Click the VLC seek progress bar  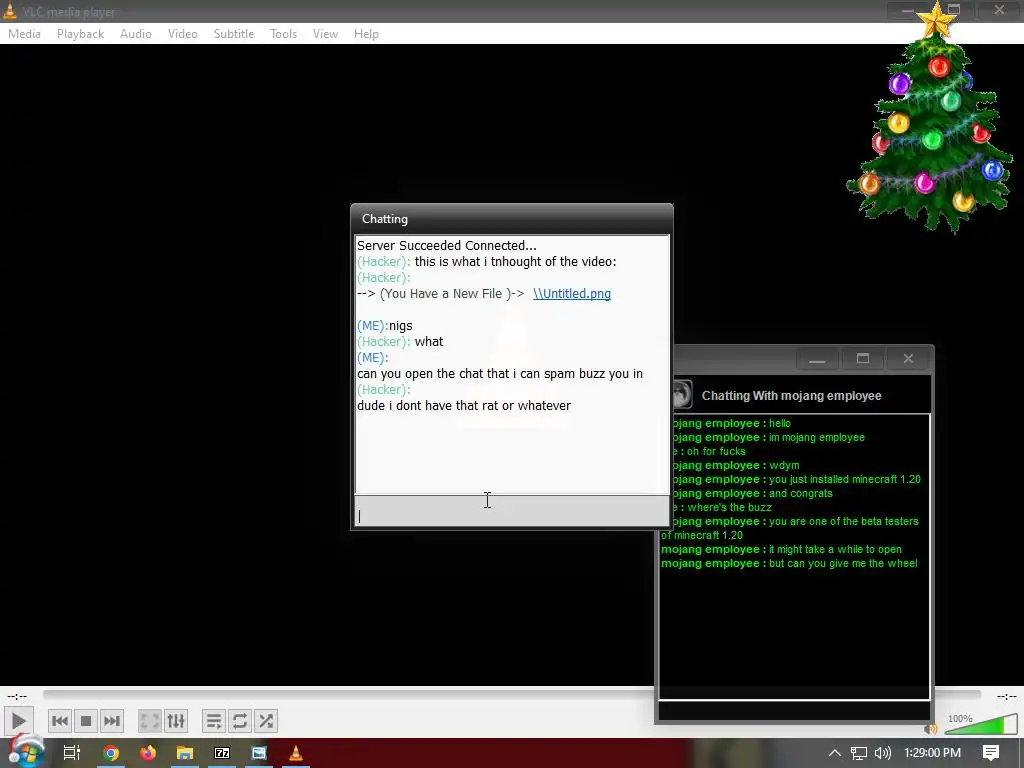click(512, 695)
